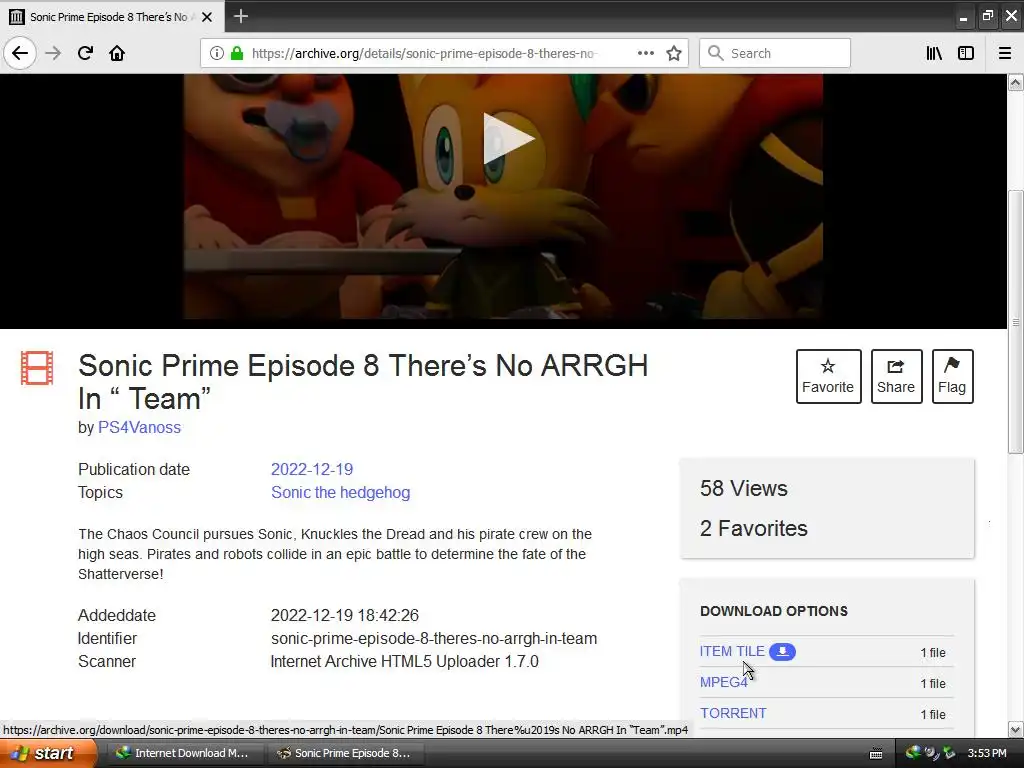Viewport: 1024px width, 768px height.
Task: Toggle the sidebar view icon
Action: (x=966, y=53)
